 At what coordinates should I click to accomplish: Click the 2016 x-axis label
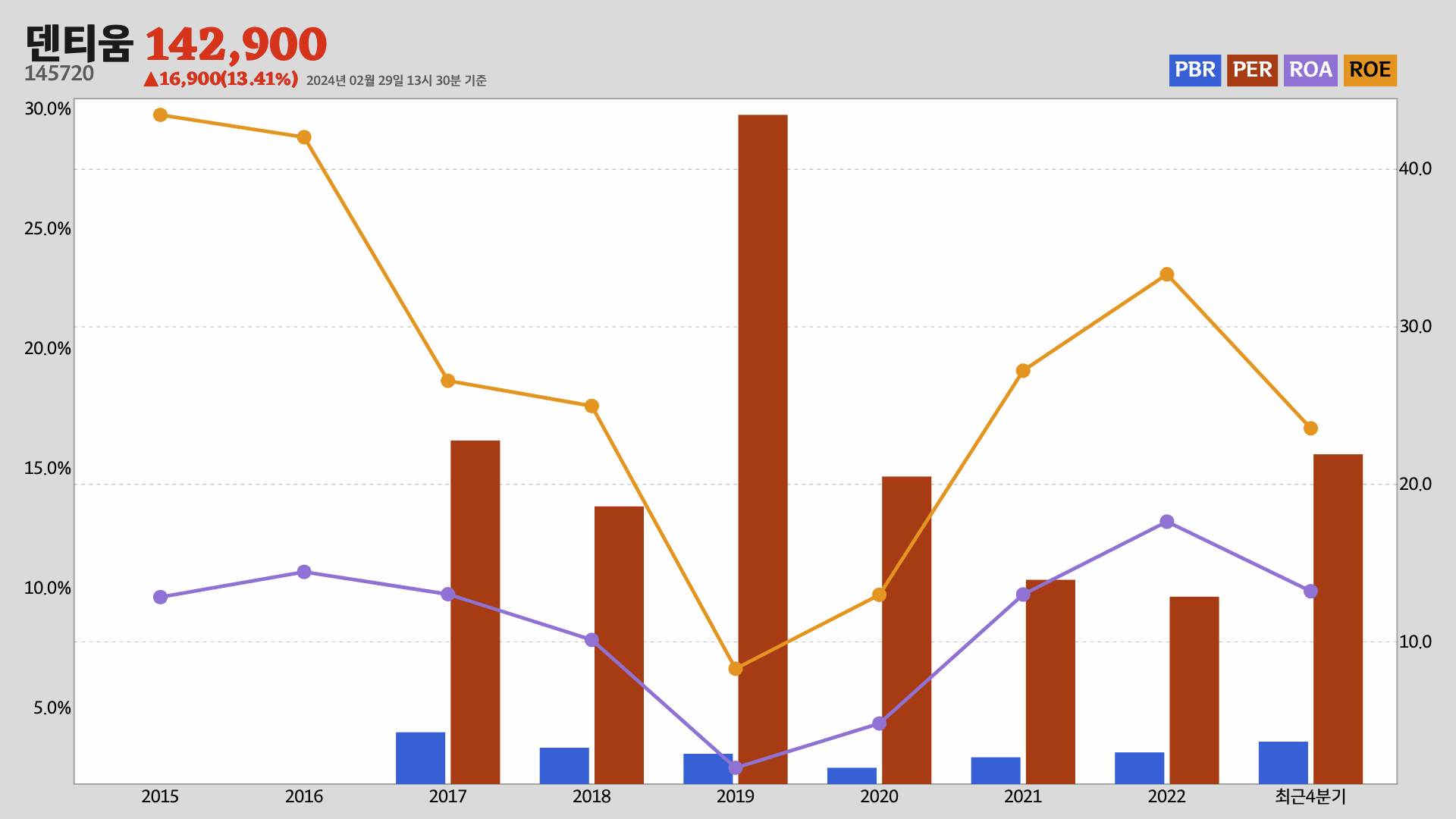point(304,796)
